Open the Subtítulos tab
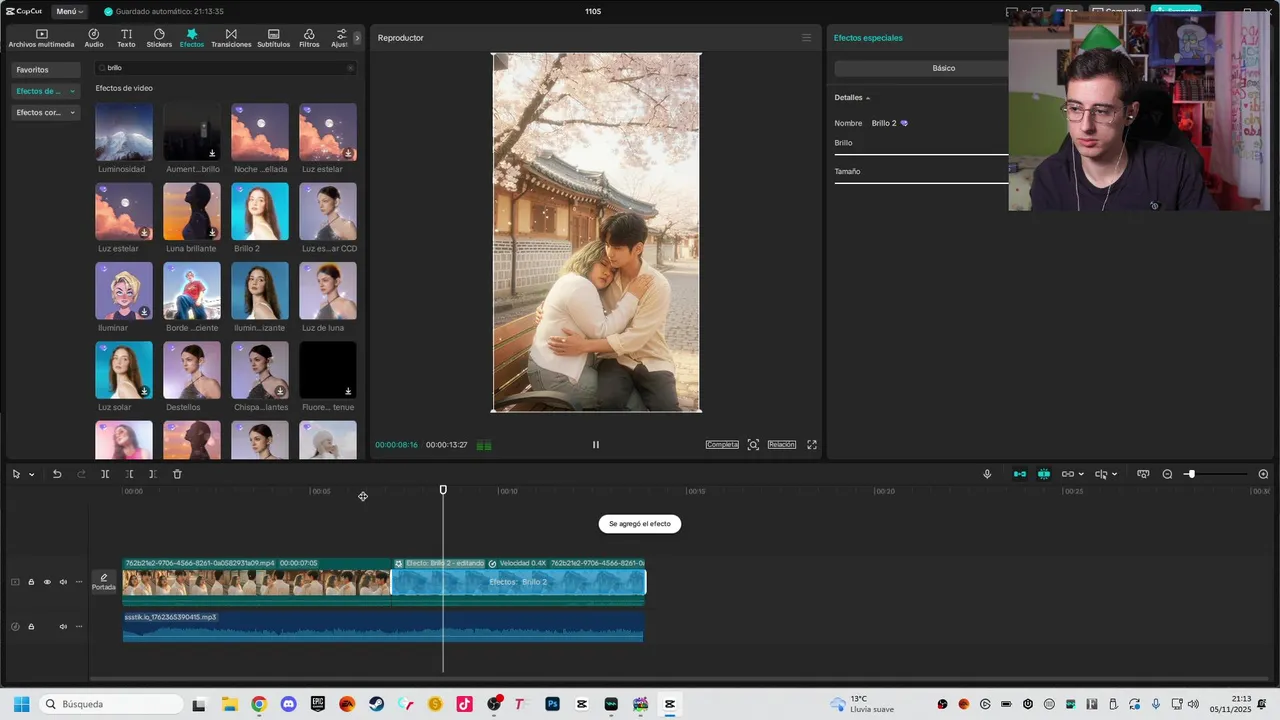Image resolution: width=1280 pixels, height=720 pixels. pyautogui.click(x=273, y=38)
